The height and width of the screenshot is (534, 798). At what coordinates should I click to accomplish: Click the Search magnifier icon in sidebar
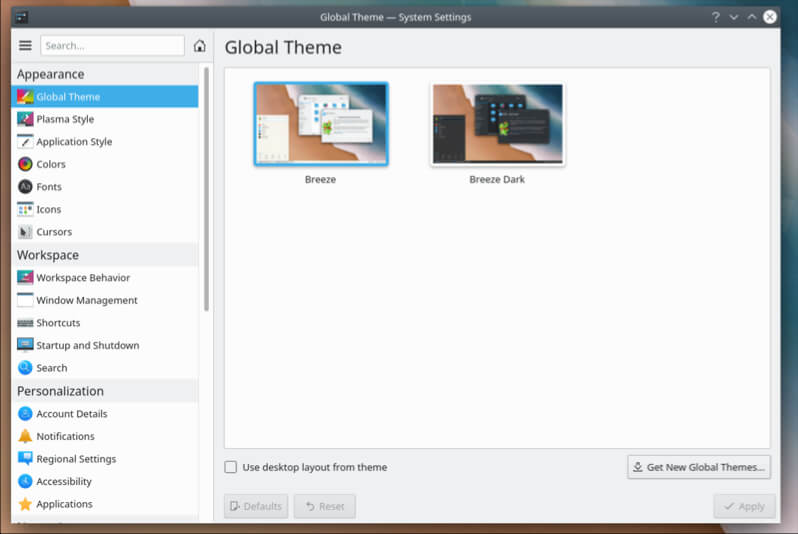pyautogui.click(x=25, y=368)
